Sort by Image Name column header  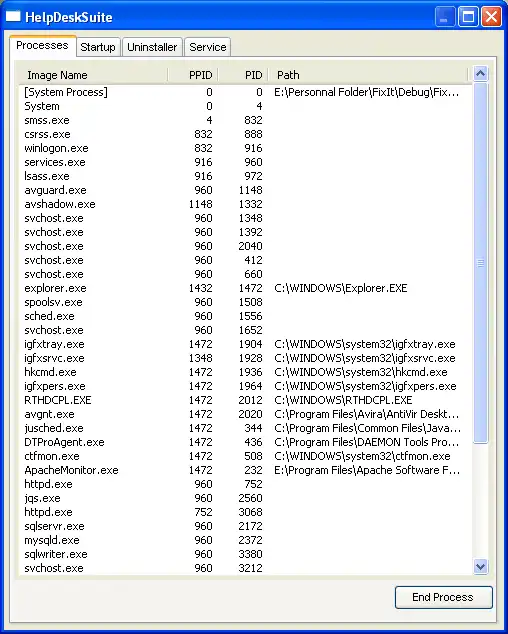[93, 75]
